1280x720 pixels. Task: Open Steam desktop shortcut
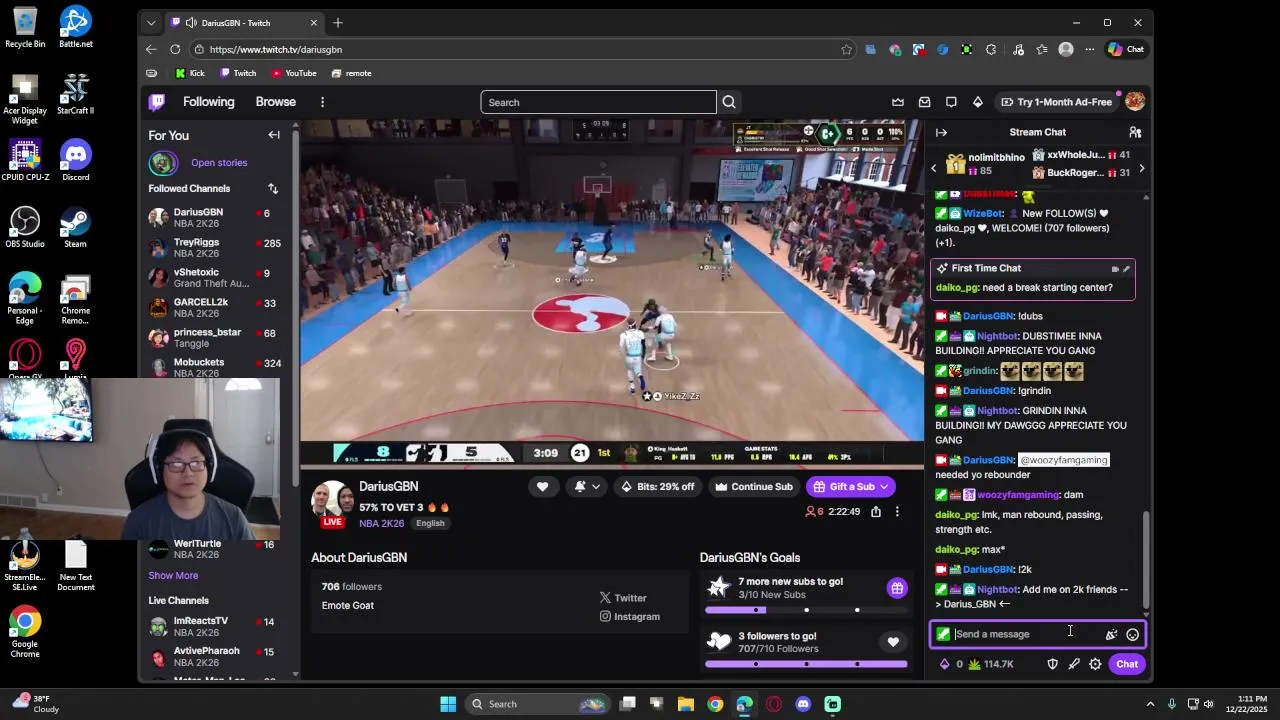click(75, 227)
